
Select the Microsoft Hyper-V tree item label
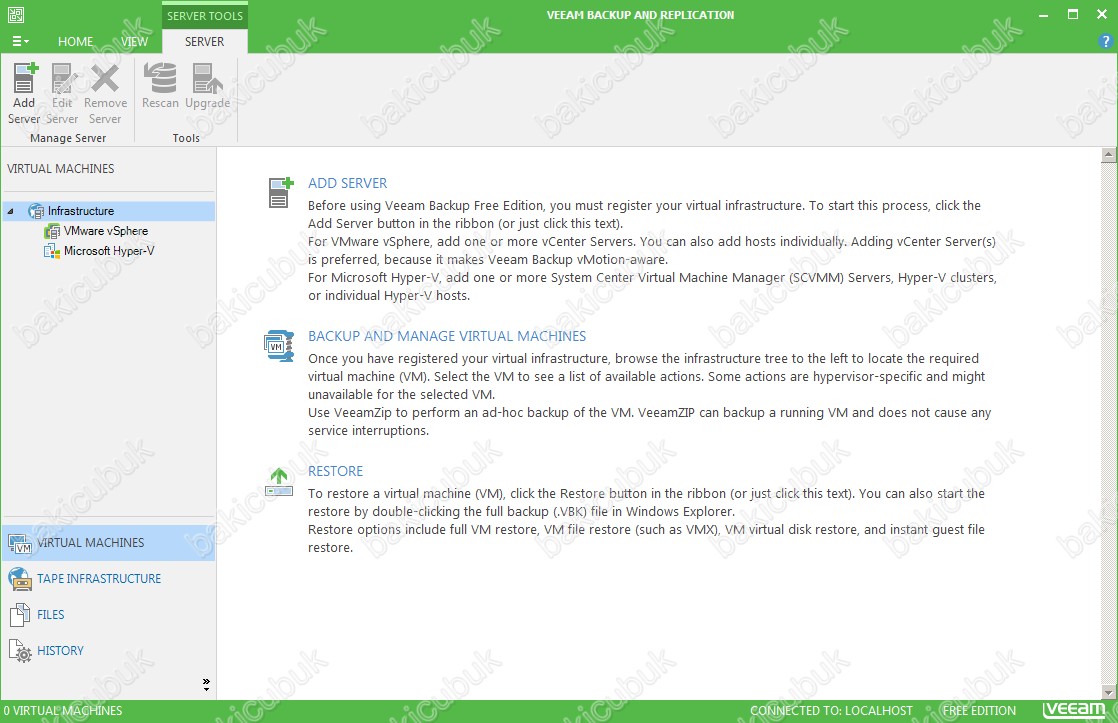coord(109,251)
